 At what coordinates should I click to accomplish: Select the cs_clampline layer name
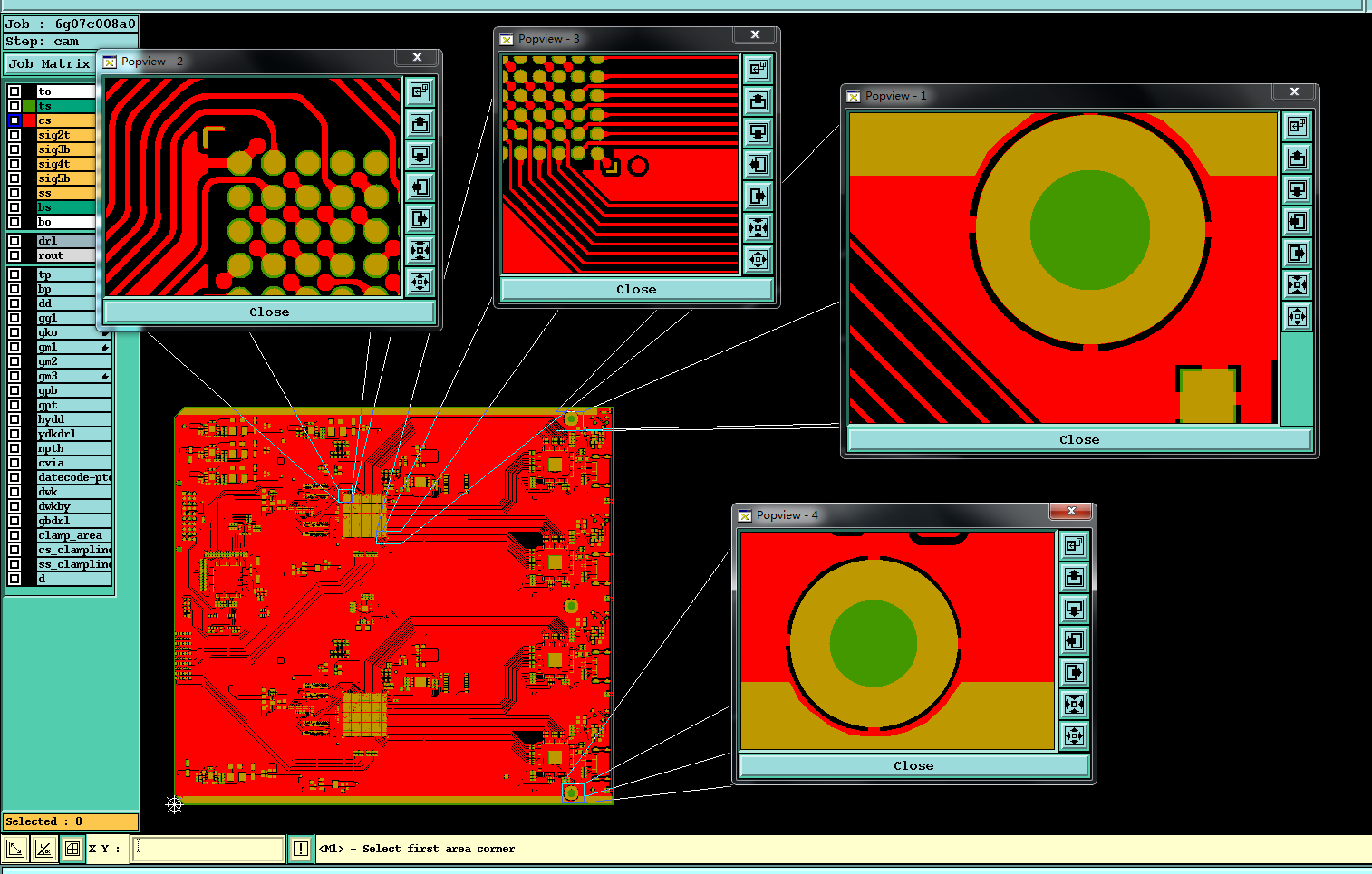tap(73, 550)
